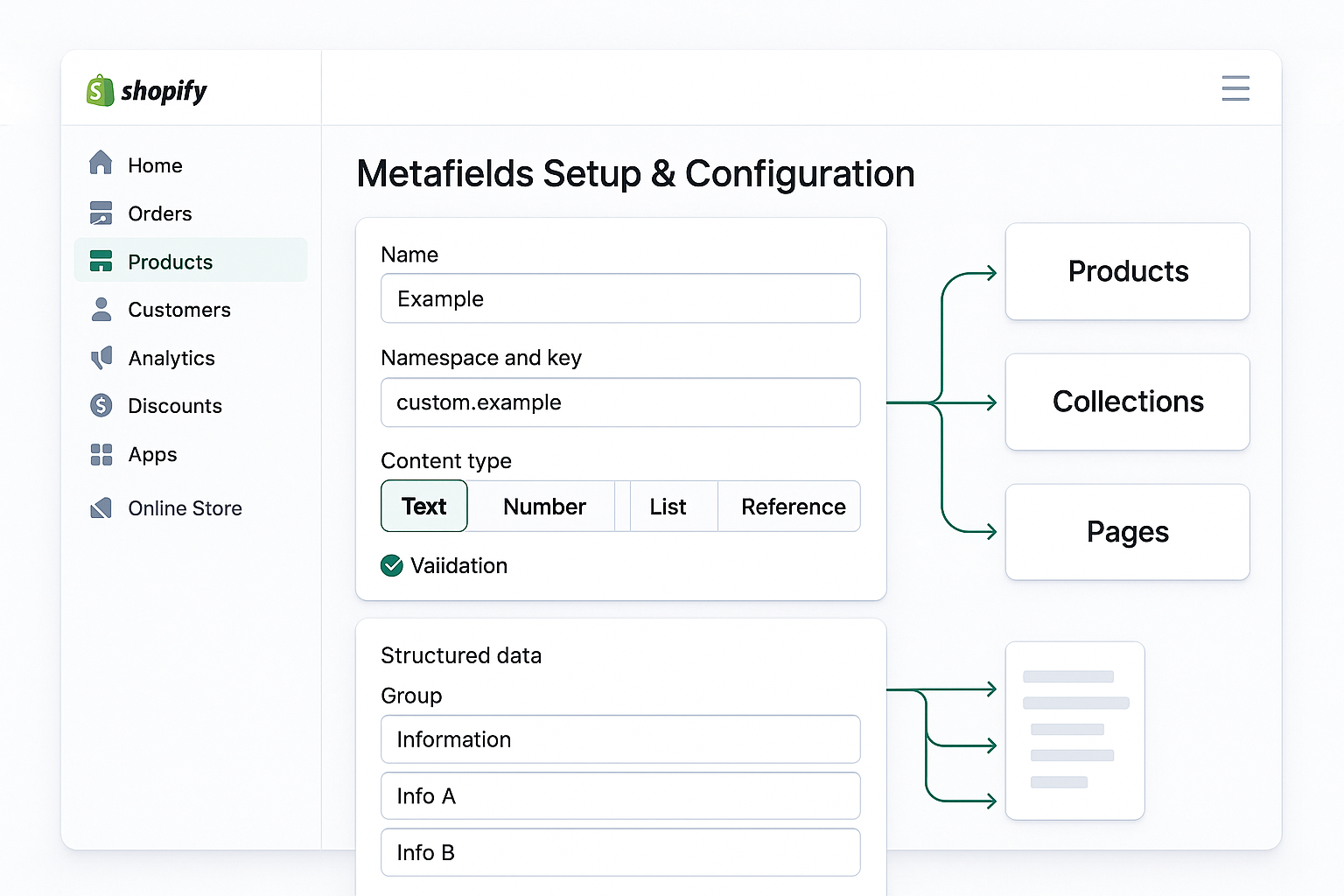Click the Apps sidebar icon
Viewport: 1344px width, 896px height.
[101, 454]
